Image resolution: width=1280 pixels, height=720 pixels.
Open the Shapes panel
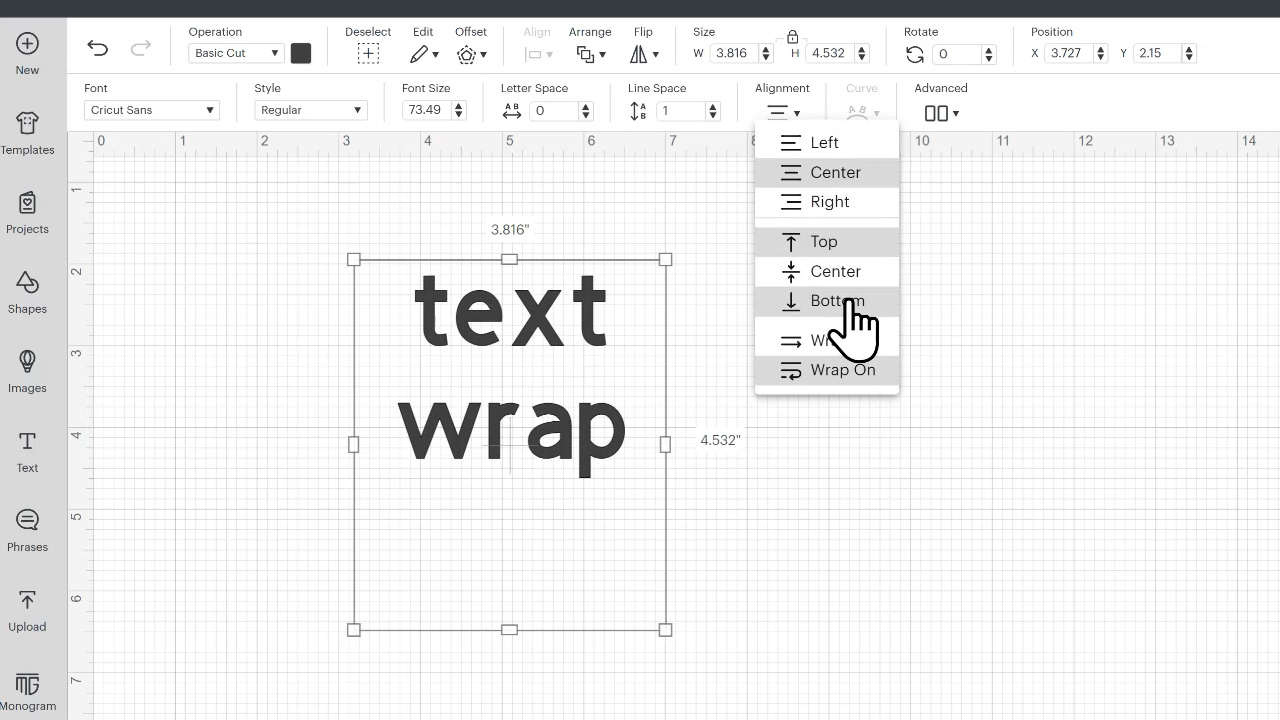(27, 292)
